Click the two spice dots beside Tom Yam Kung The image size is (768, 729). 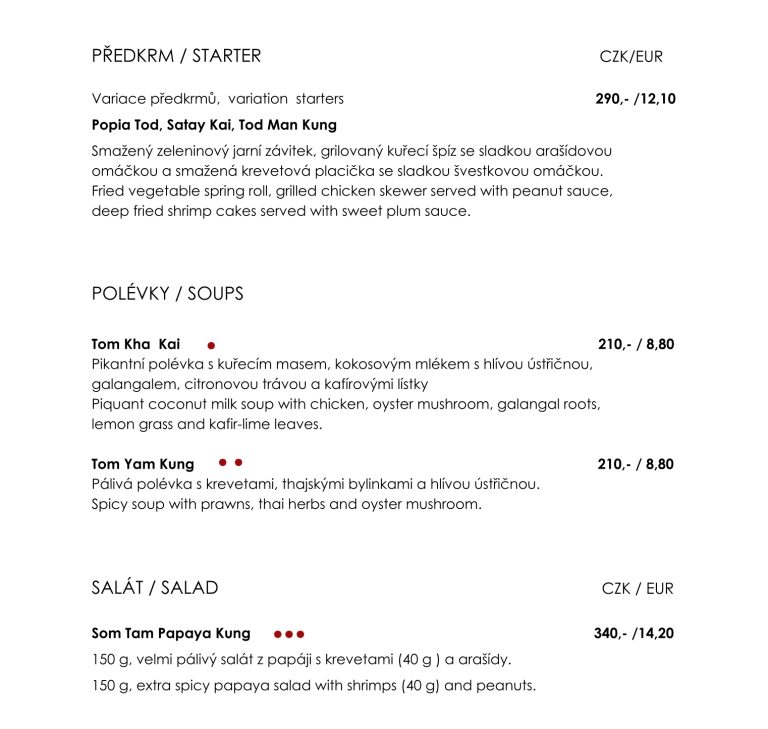231,463
